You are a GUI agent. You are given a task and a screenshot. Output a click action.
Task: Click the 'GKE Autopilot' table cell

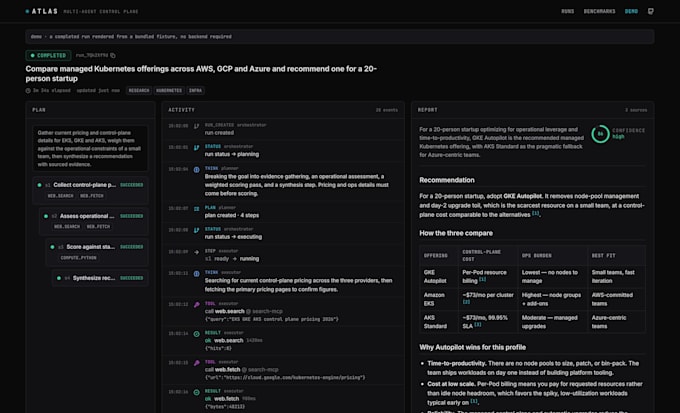[438, 276]
